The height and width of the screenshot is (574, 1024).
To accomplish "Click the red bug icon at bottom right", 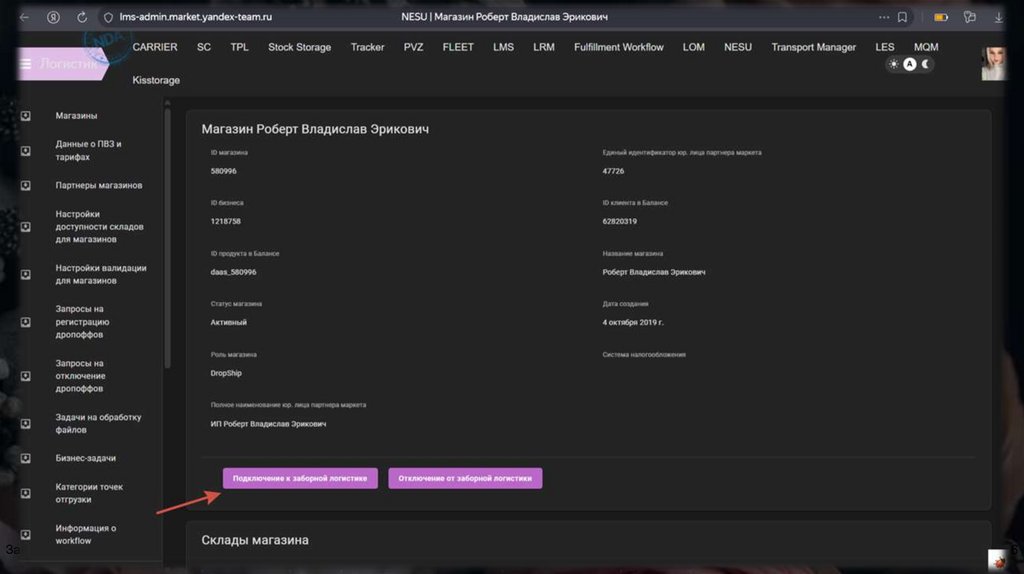I will pos(997,560).
